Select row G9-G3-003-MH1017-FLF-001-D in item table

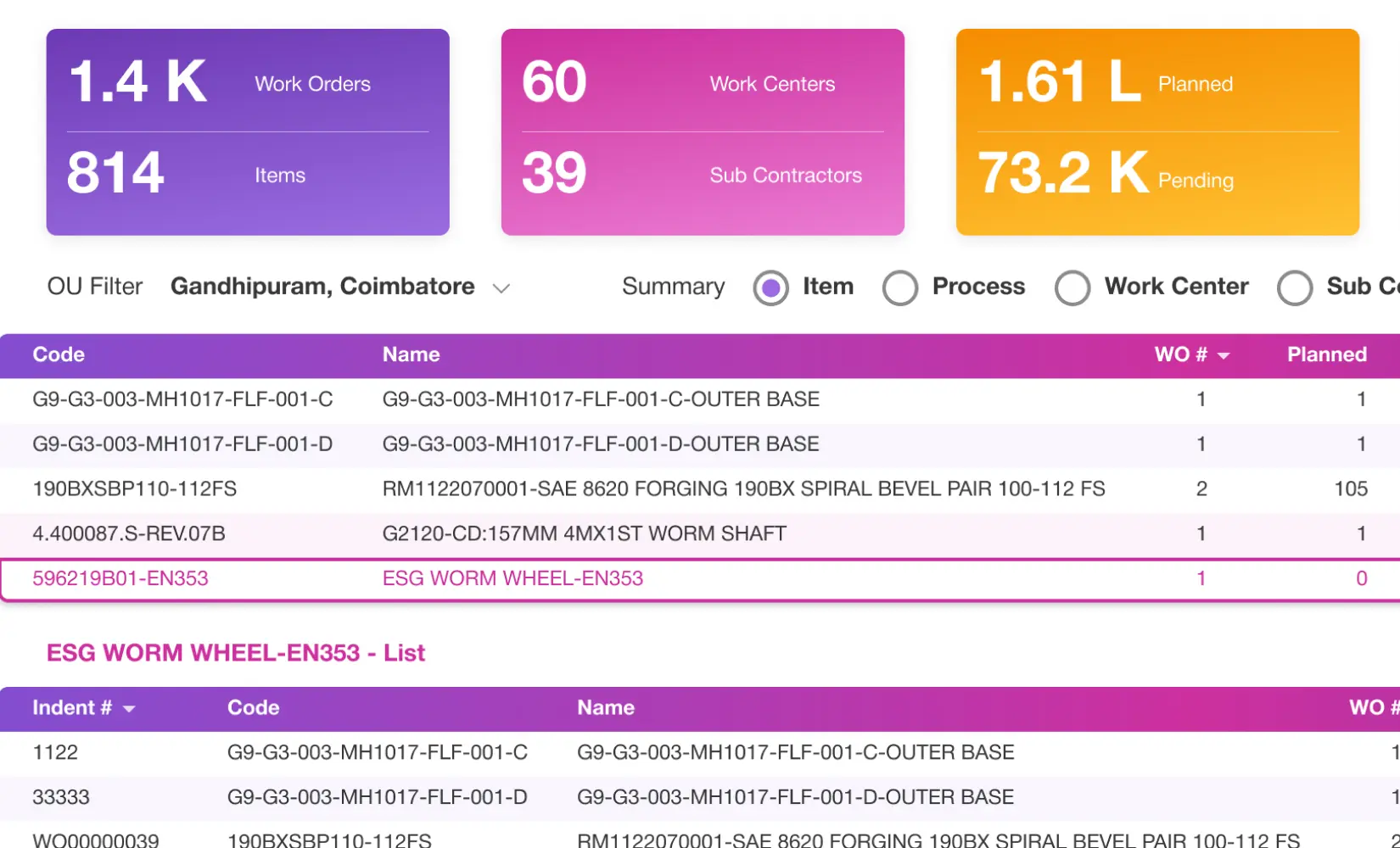[x=700, y=444]
